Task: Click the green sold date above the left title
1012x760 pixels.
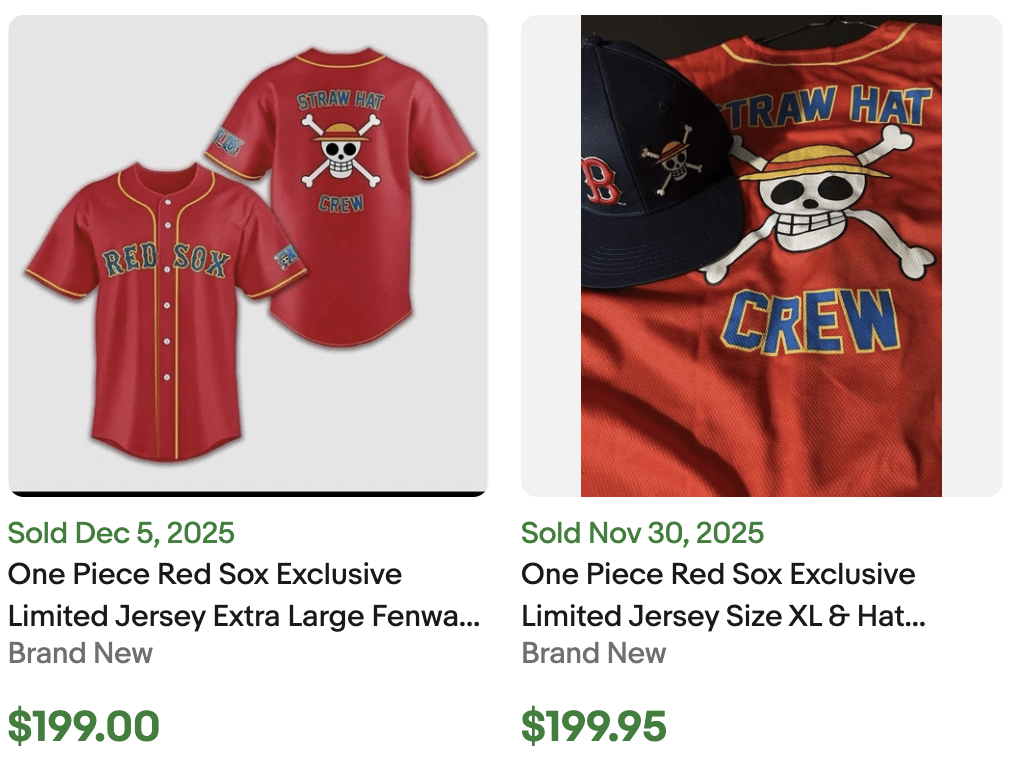Action: click(120, 533)
